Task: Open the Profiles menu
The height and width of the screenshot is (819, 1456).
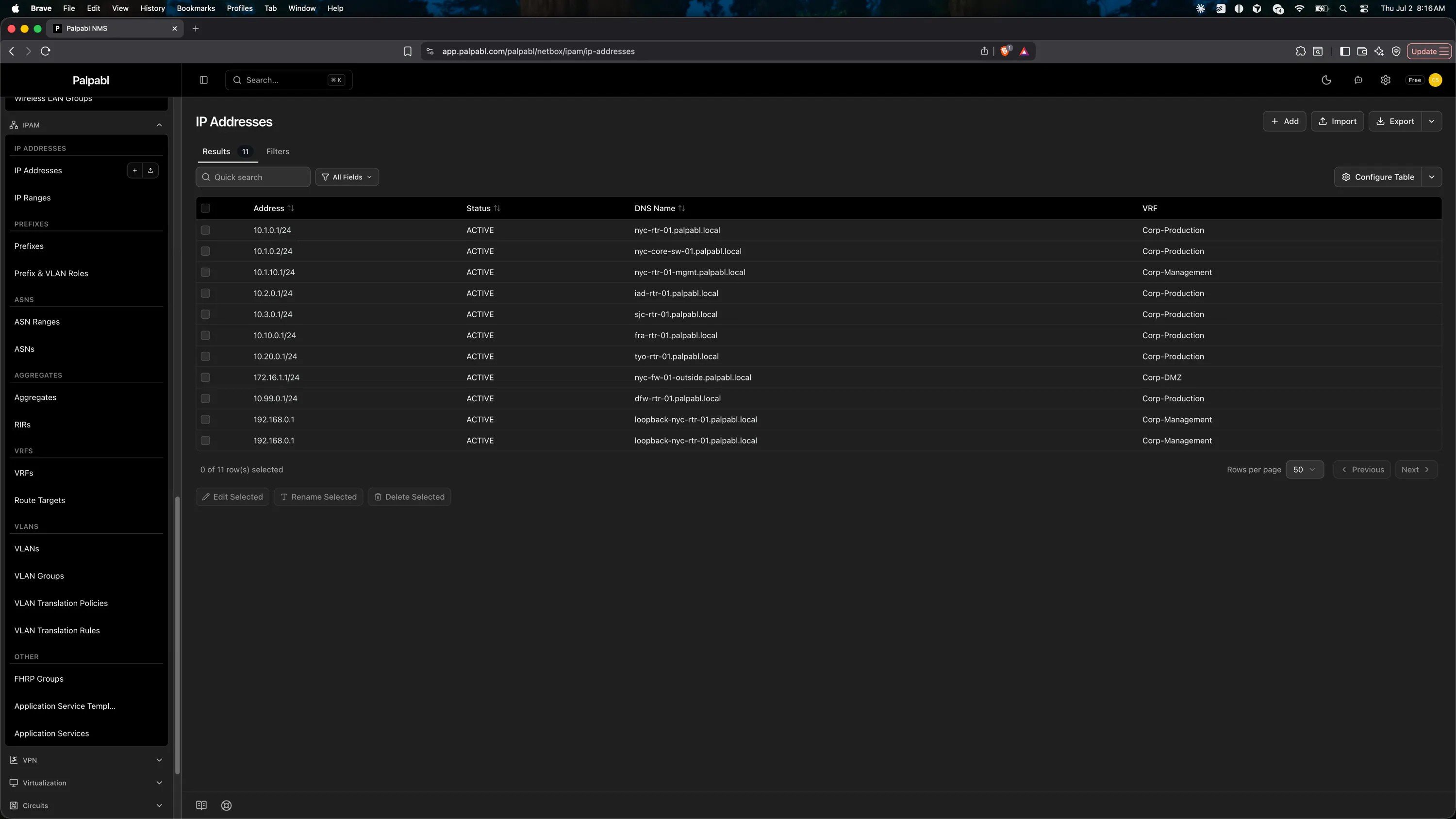Action: (240, 8)
